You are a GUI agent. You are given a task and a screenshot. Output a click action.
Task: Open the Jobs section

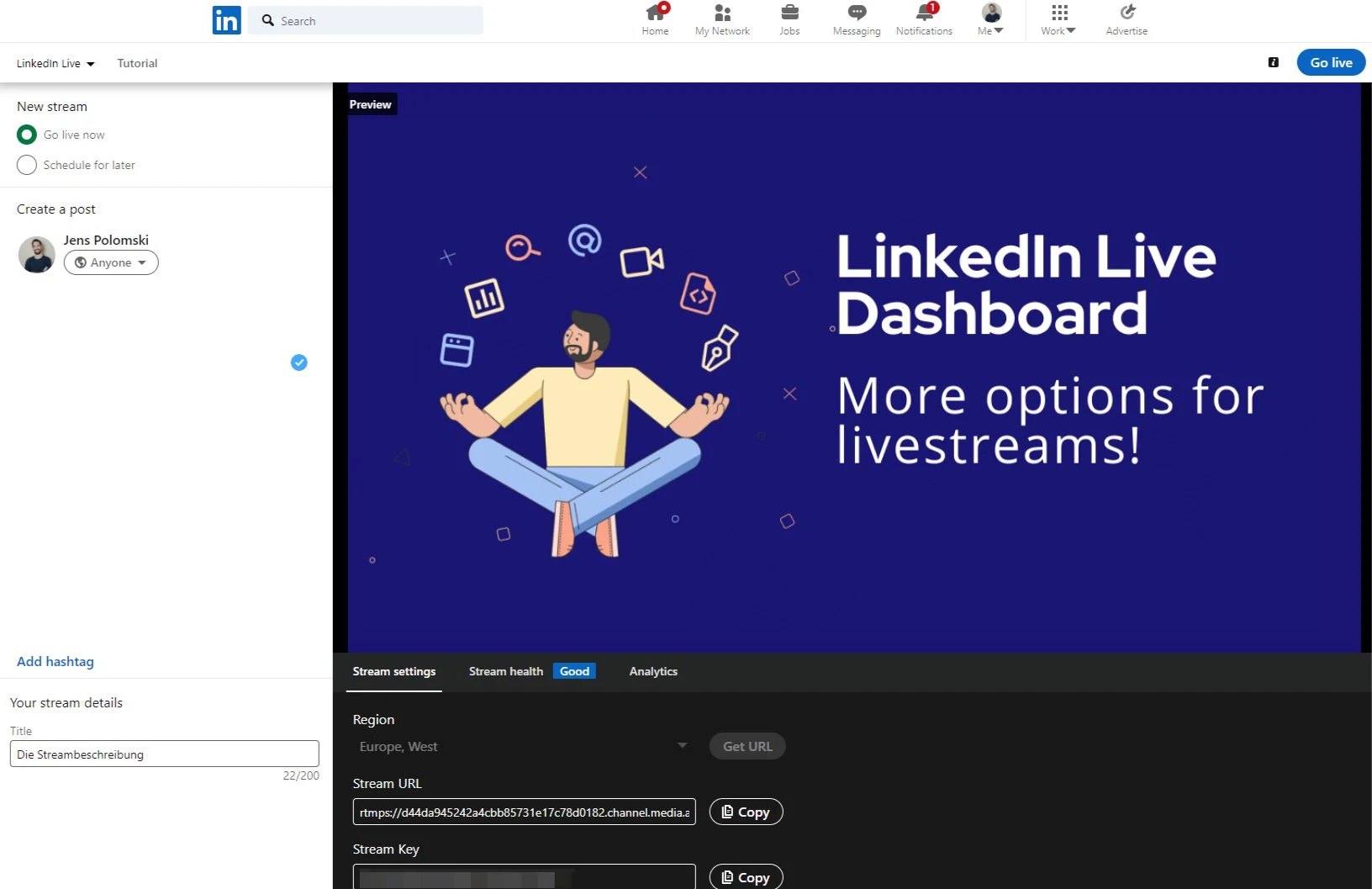coord(789,20)
